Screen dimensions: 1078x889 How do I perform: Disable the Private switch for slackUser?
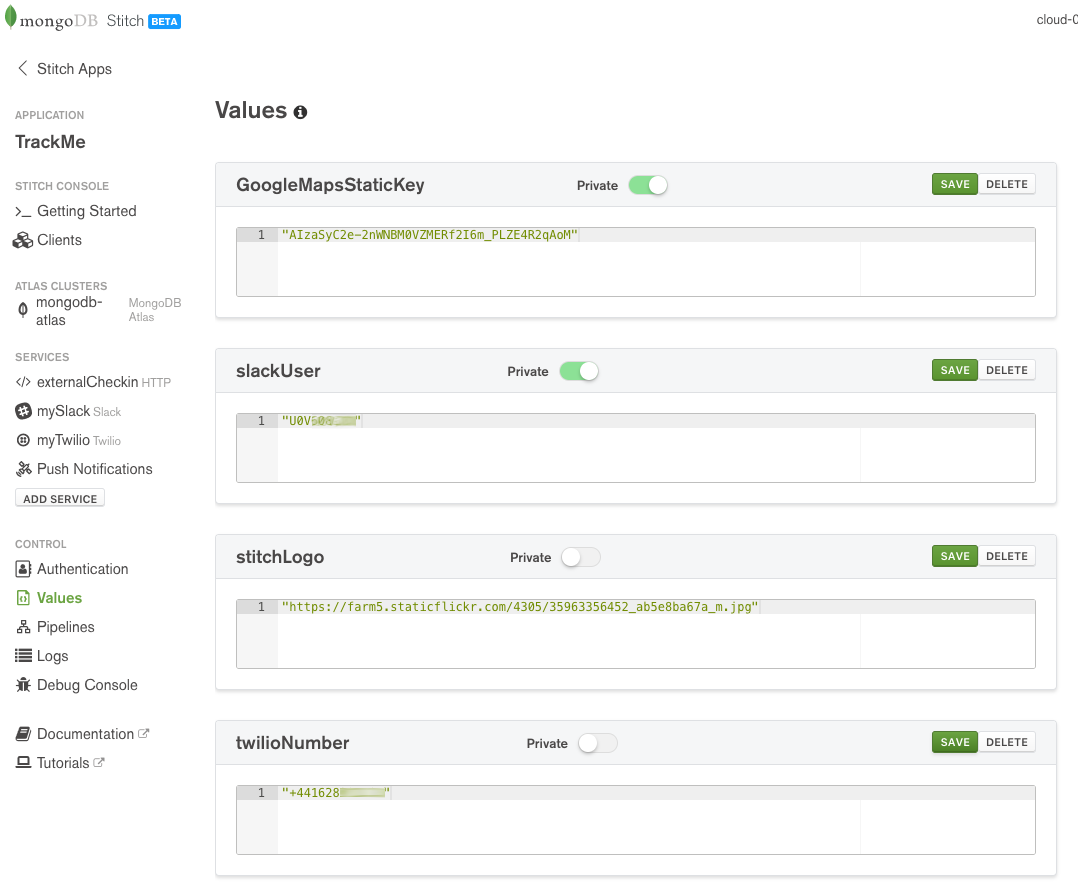point(579,370)
